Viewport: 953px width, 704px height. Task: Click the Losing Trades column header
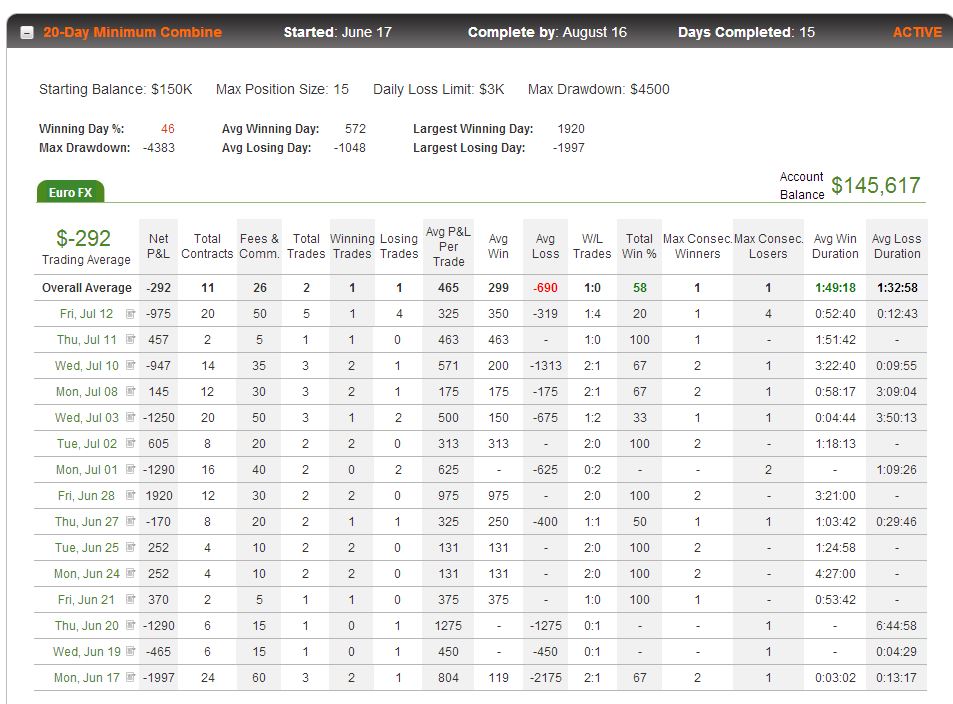pos(399,246)
